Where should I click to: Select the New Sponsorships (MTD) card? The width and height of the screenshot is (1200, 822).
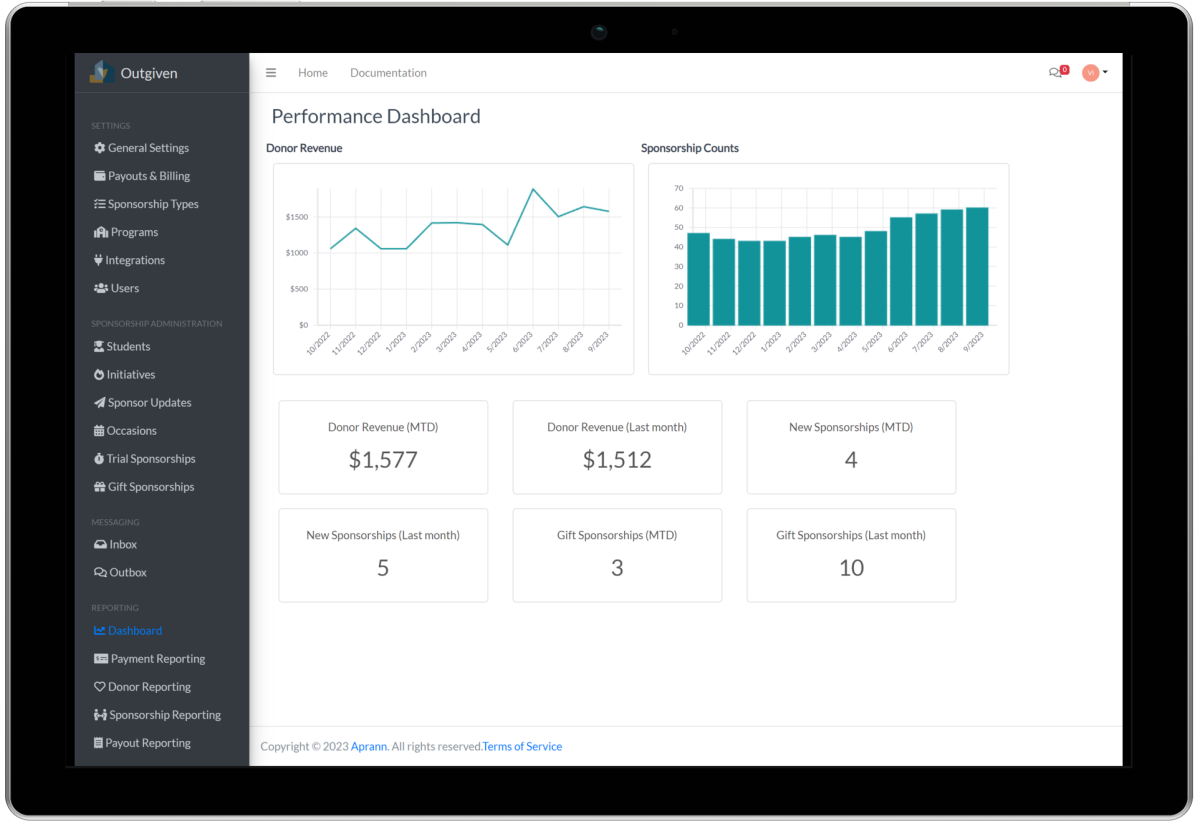[851, 447]
